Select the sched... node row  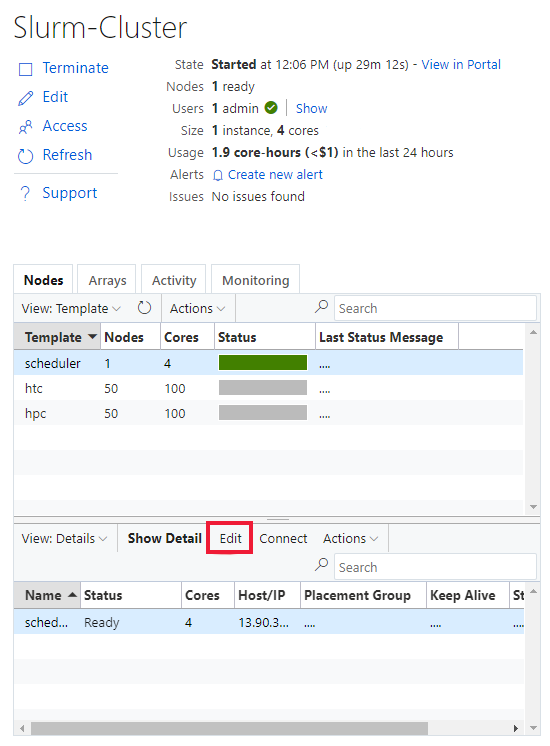[x=268, y=622]
